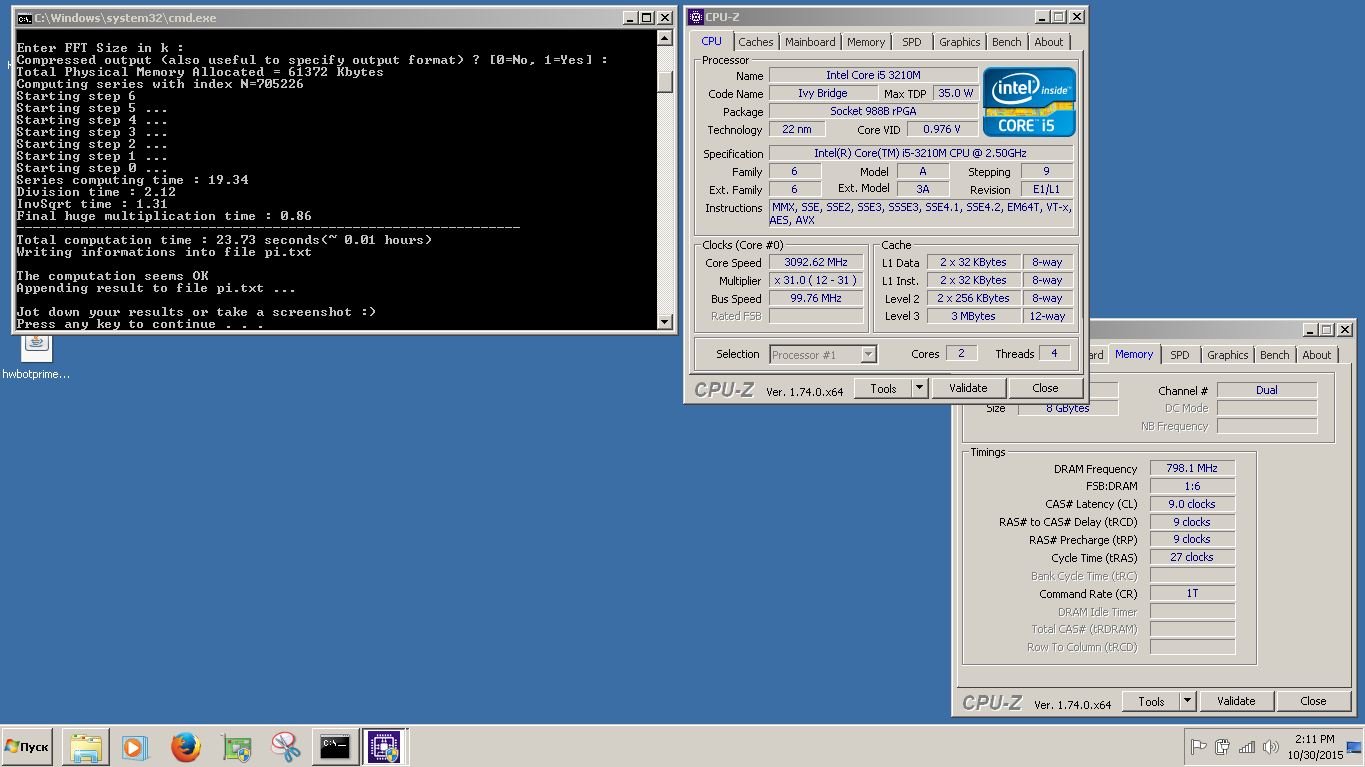Click the 1:6 FSB:DRAM value

pyautogui.click(x=1192, y=486)
